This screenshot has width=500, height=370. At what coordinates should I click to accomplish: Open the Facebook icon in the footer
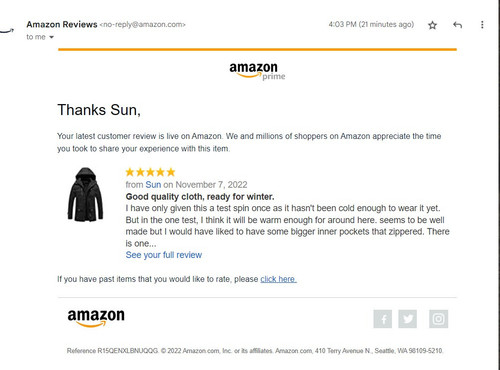click(x=383, y=319)
